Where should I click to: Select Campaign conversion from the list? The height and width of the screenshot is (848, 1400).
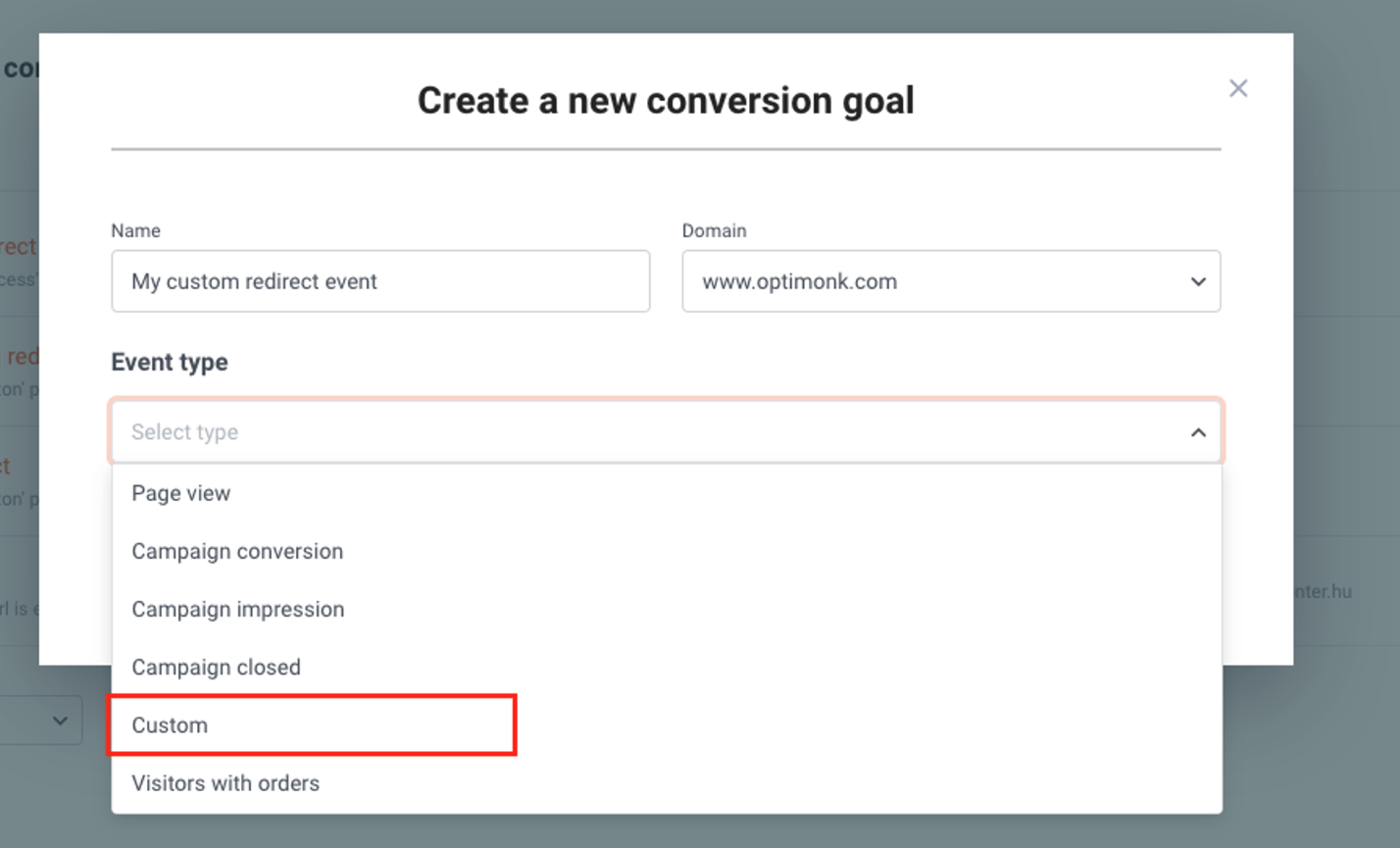tap(667, 551)
